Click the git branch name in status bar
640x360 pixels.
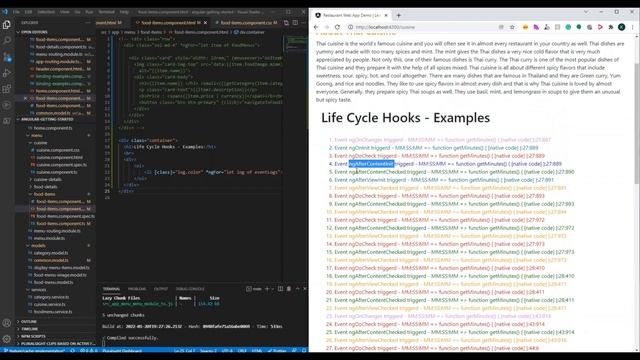[36, 351]
